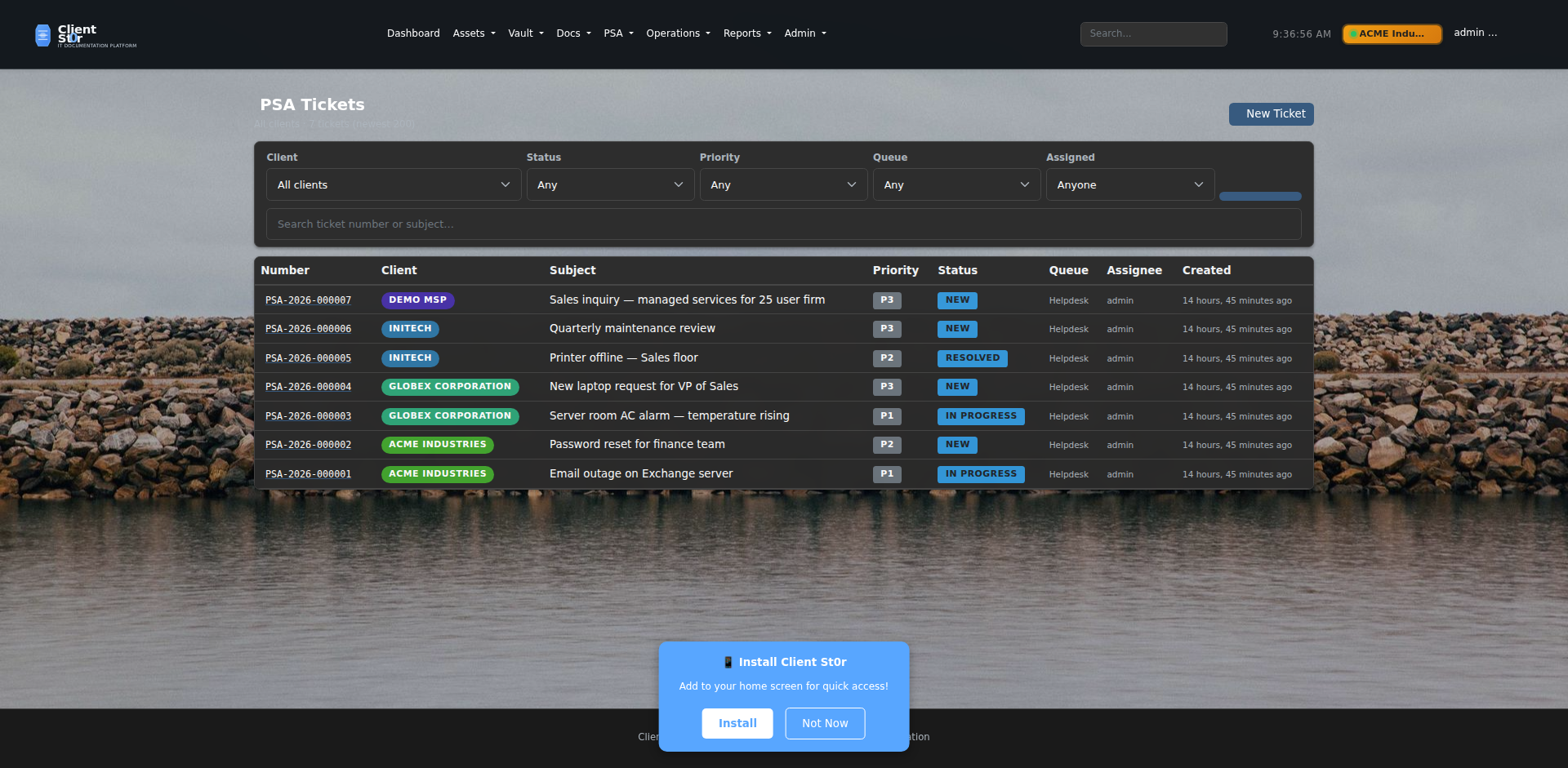Dismiss install prompt with Not Now
The image size is (1568, 768).
825,723
